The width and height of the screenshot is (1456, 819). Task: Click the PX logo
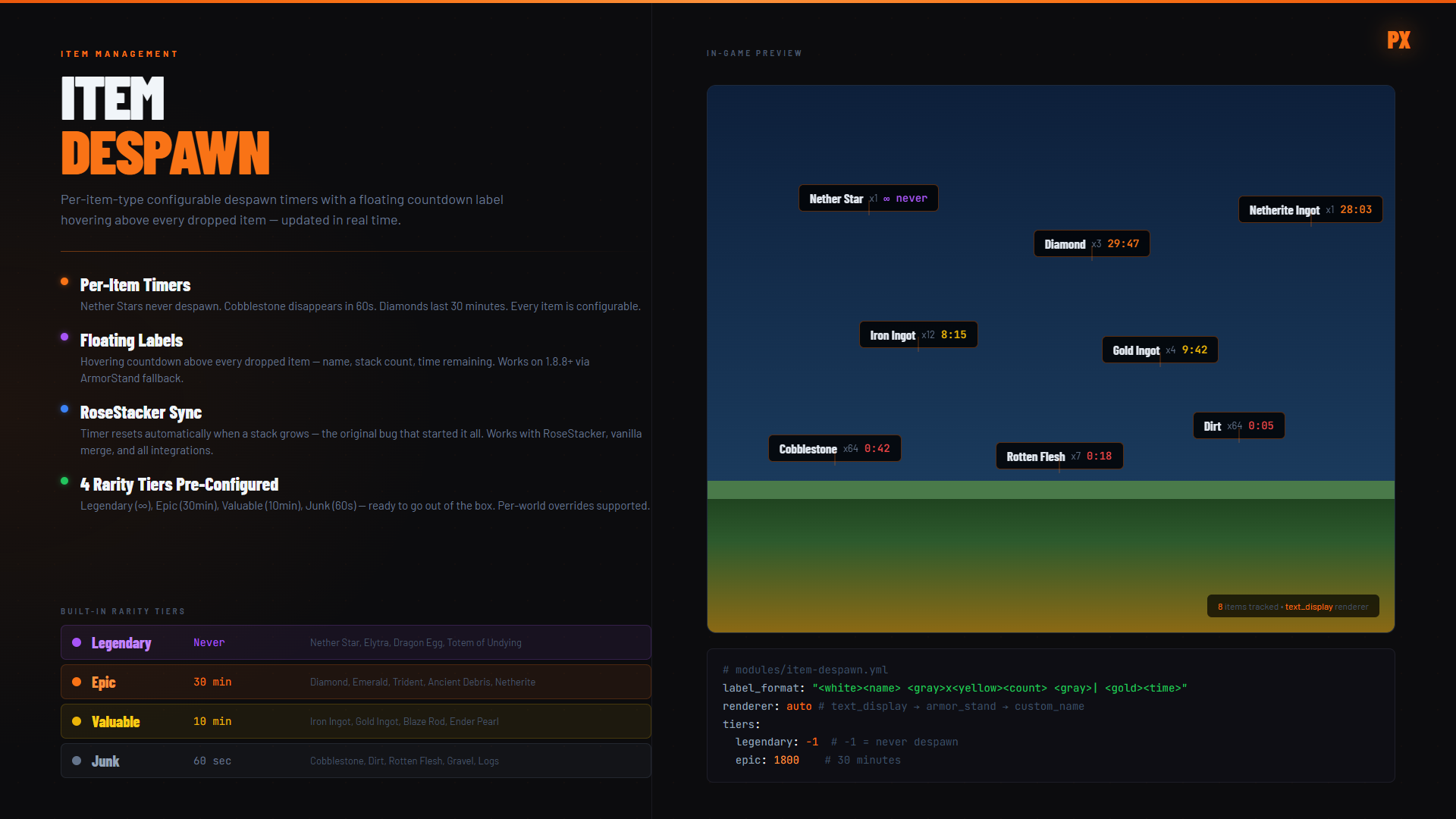pyautogui.click(x=1398, y=40)
